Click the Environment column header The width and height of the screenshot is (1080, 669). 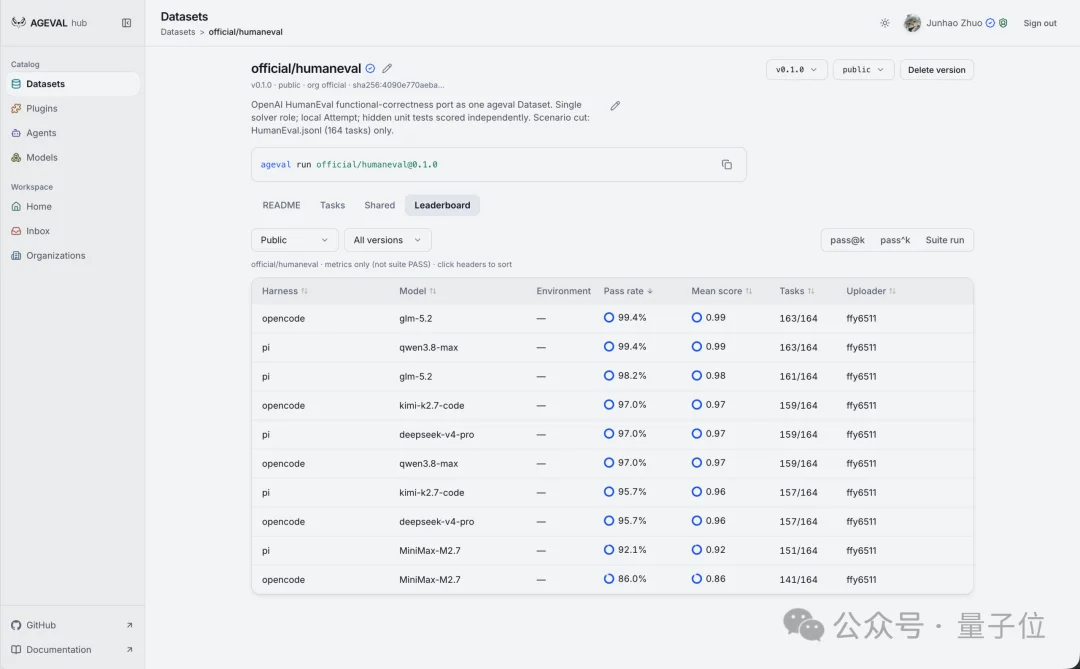click(563, 291)
